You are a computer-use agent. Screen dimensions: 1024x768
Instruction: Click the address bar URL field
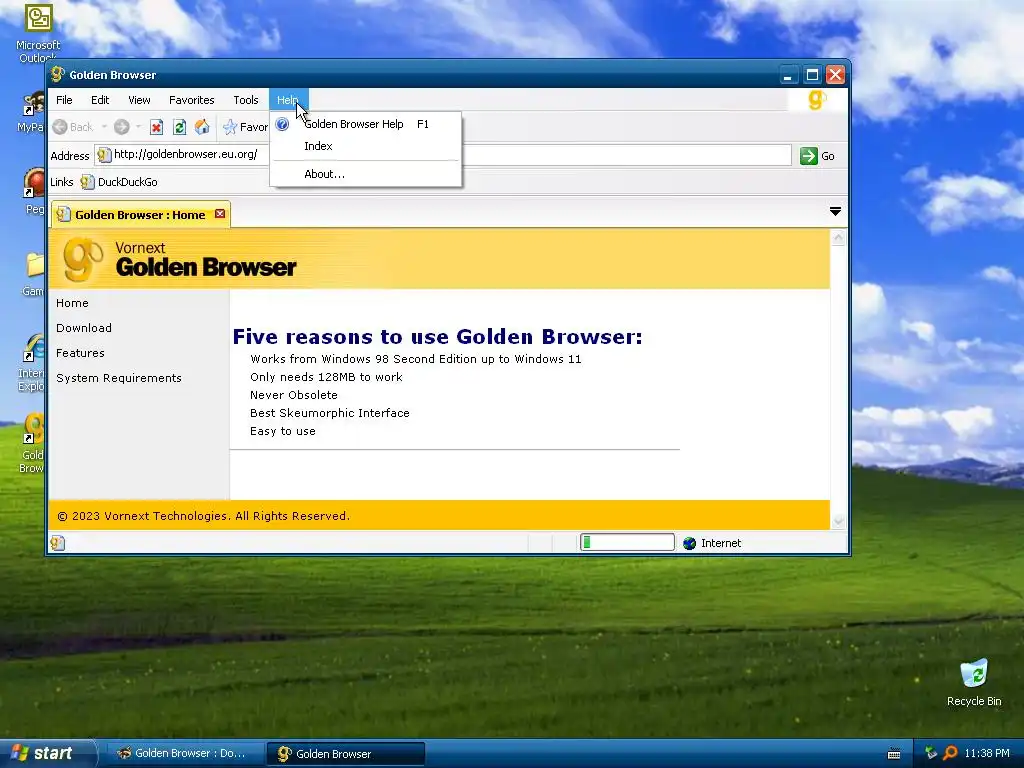[x=443, y=155]
